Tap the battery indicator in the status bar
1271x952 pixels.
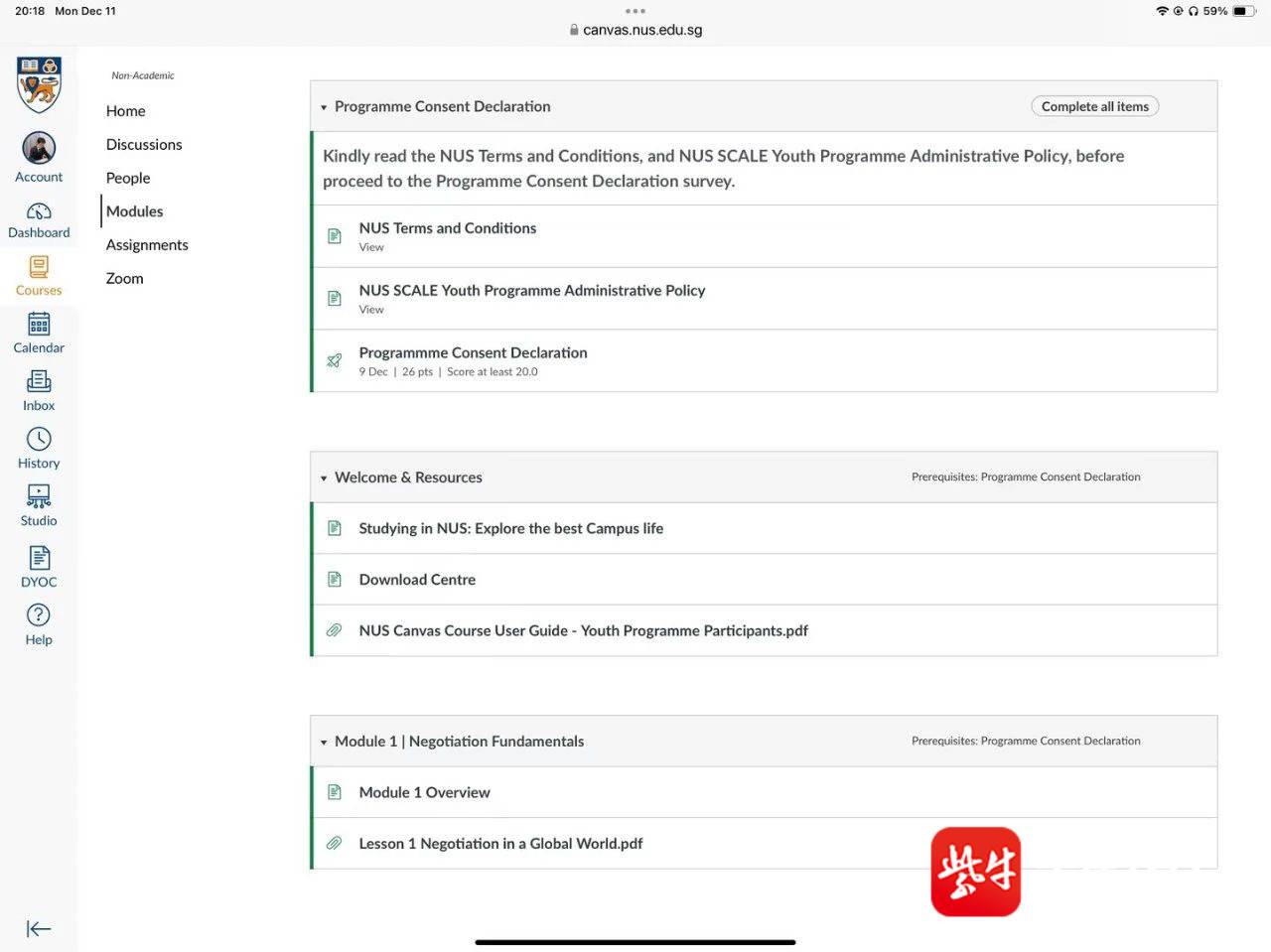[x=1245, y=11]
